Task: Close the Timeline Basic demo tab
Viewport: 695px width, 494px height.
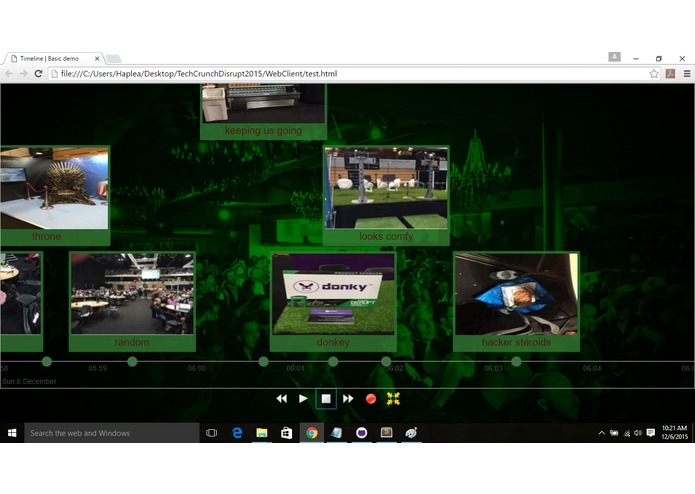Action: 97,58
